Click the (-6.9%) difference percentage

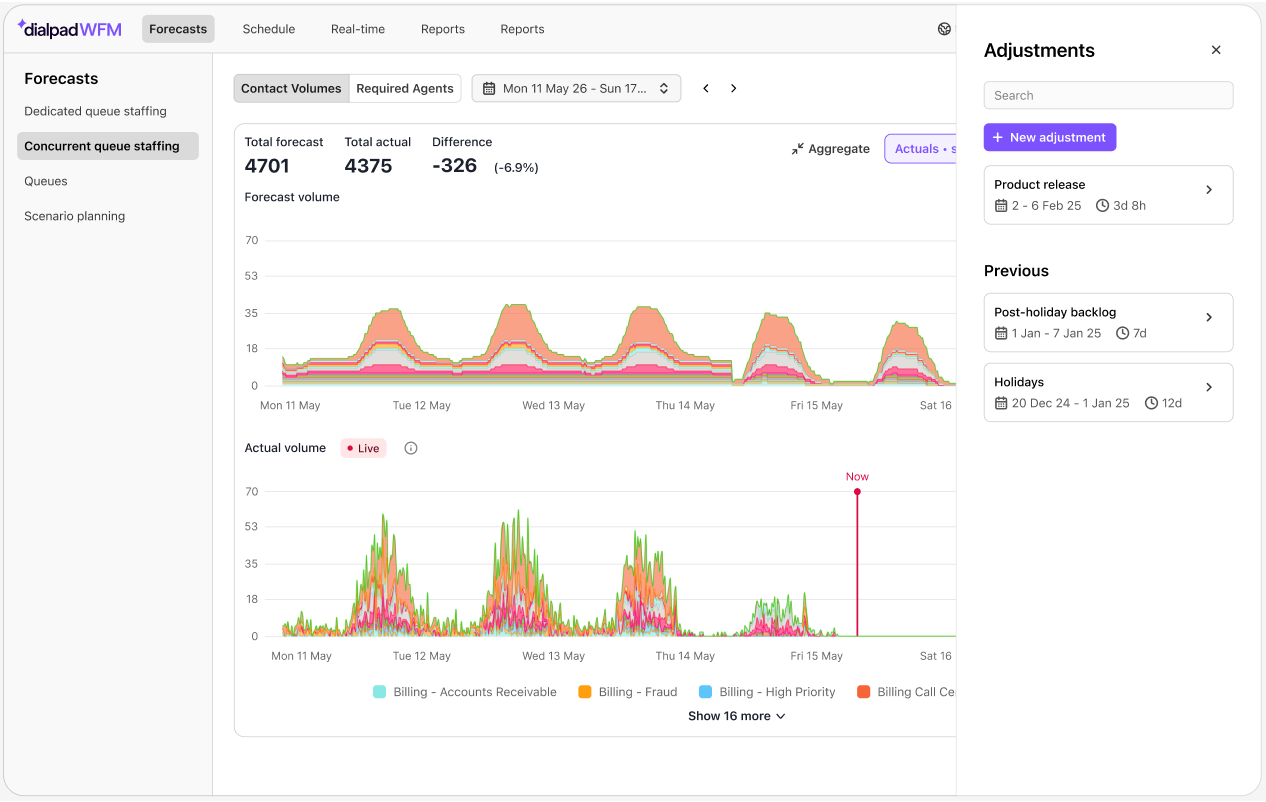click(516, 168)
